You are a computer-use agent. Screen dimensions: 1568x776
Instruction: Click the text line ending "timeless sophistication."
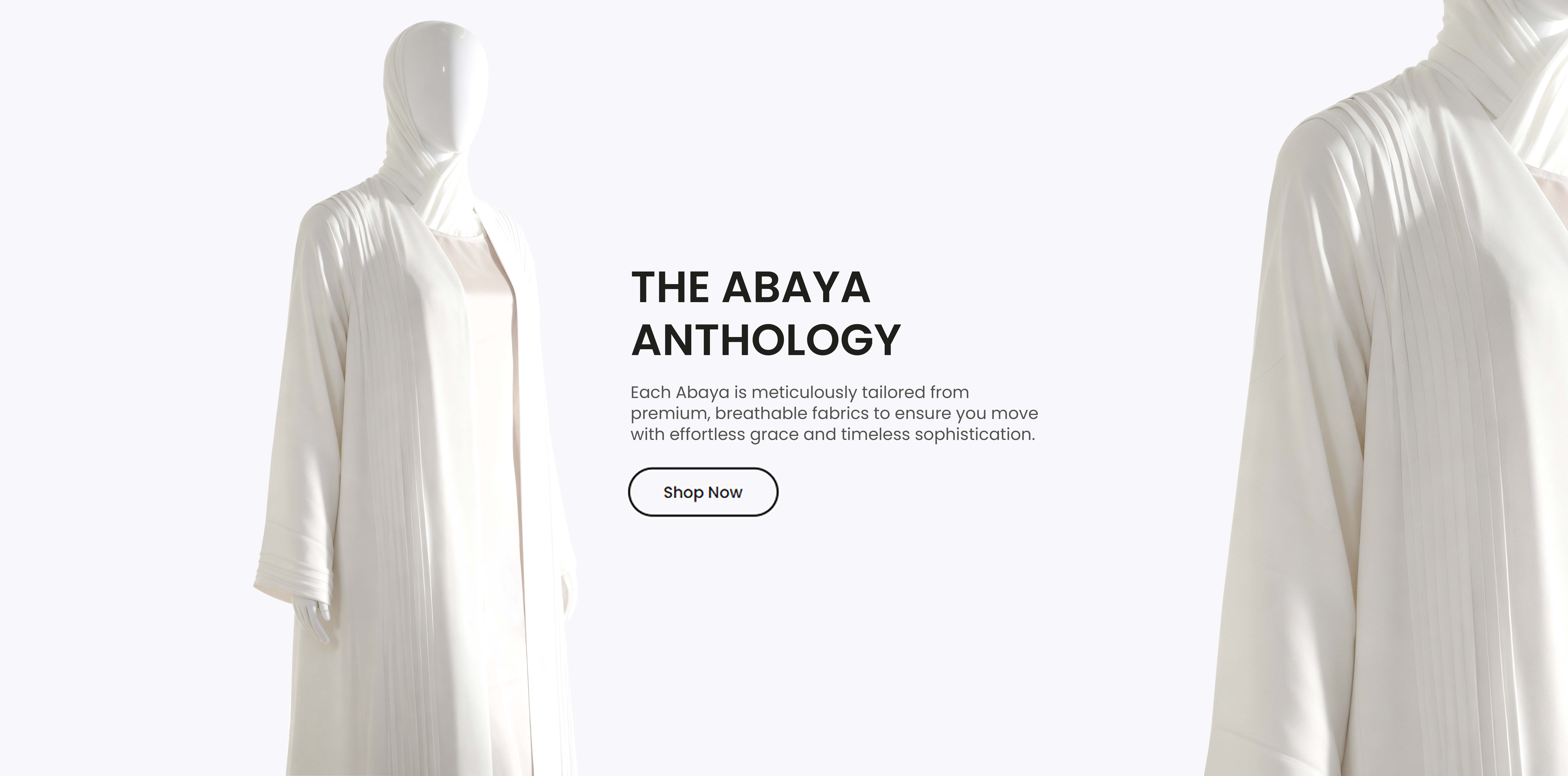(x=833, y=434)
